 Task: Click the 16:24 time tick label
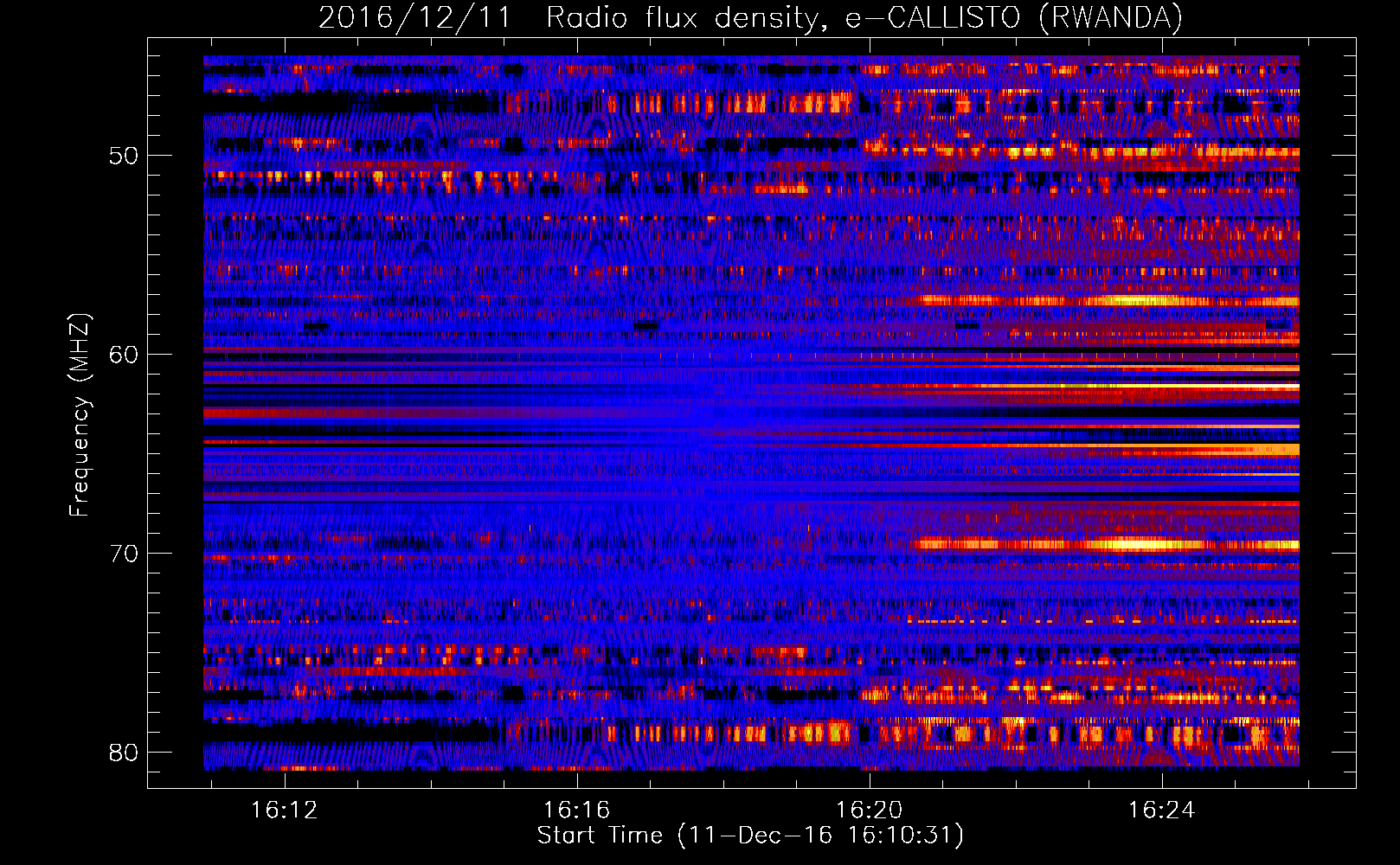tap(1162, 811)
